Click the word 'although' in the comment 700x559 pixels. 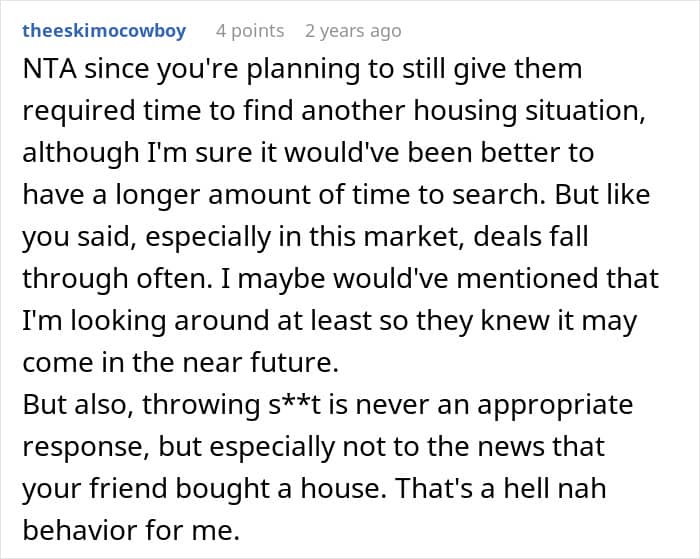(81, 153)
